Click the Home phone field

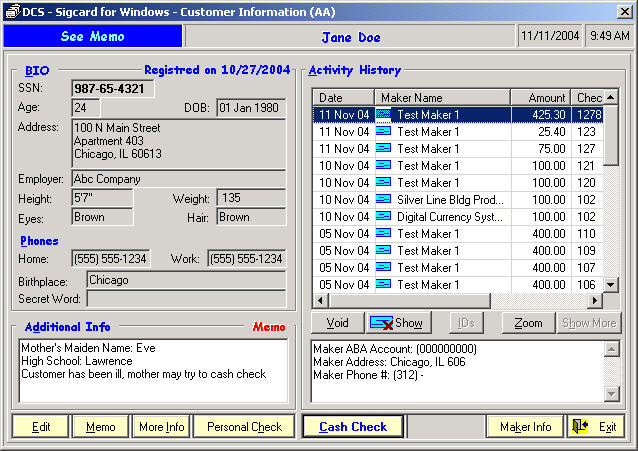111,259
